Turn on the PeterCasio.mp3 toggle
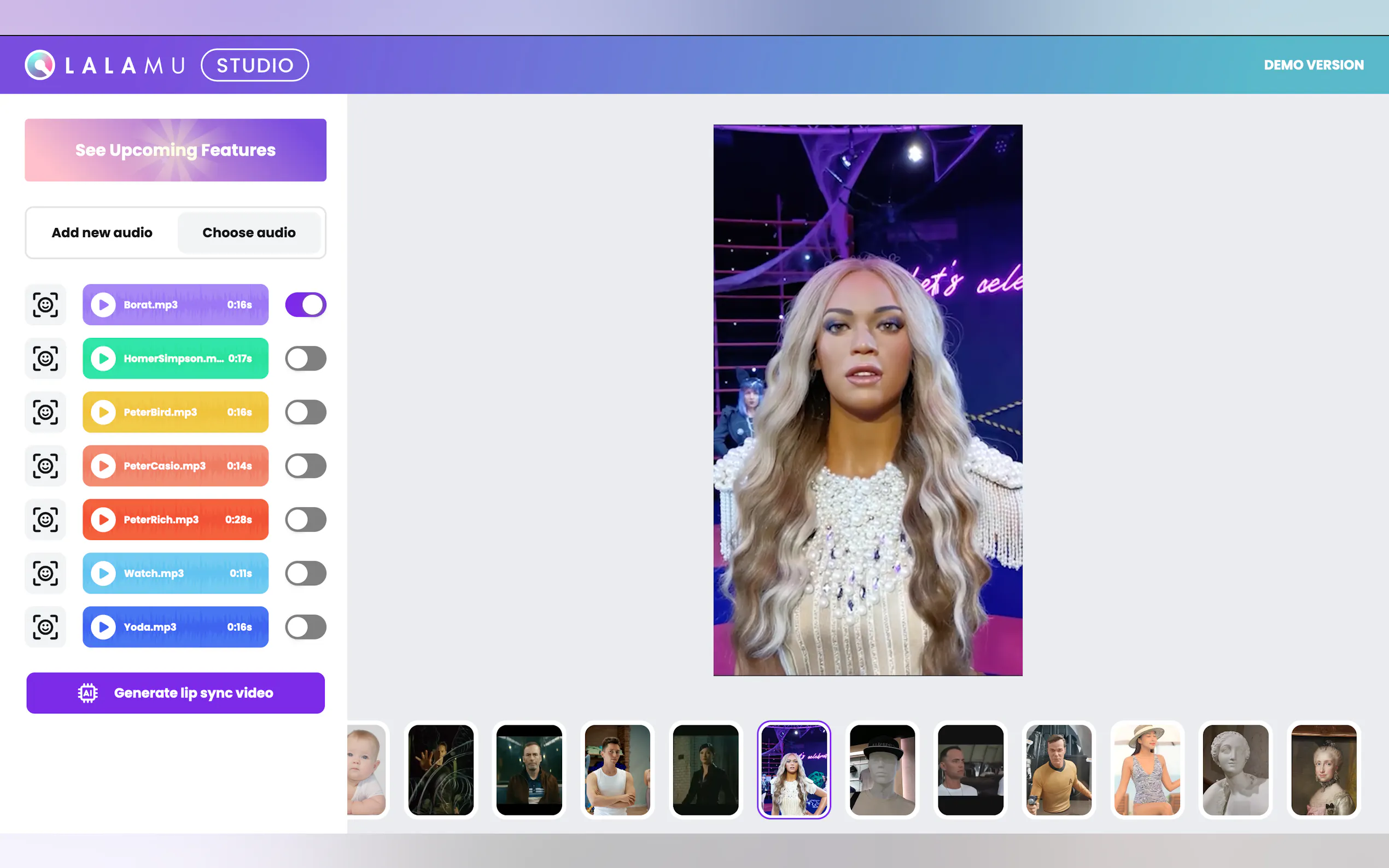The height and width of the screenshot is (868, 1389). 306,466
